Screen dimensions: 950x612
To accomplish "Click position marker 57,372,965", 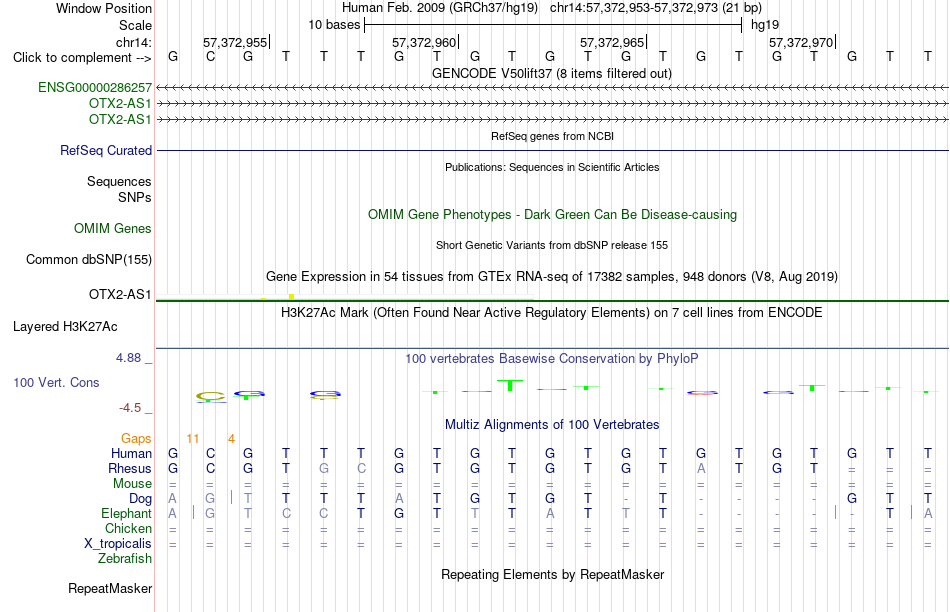I will pos(613,42).
